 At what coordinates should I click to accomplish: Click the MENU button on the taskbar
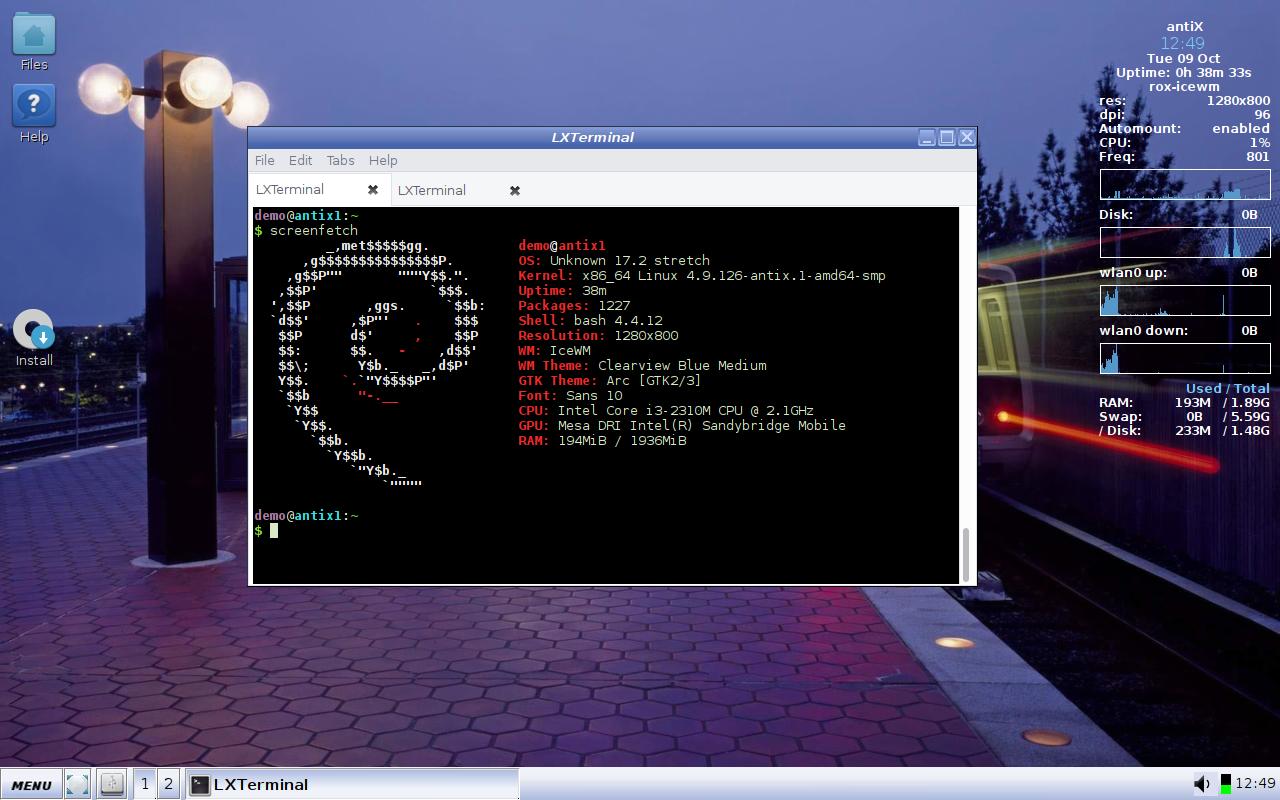pyautogui.click(x=31, y=784)
